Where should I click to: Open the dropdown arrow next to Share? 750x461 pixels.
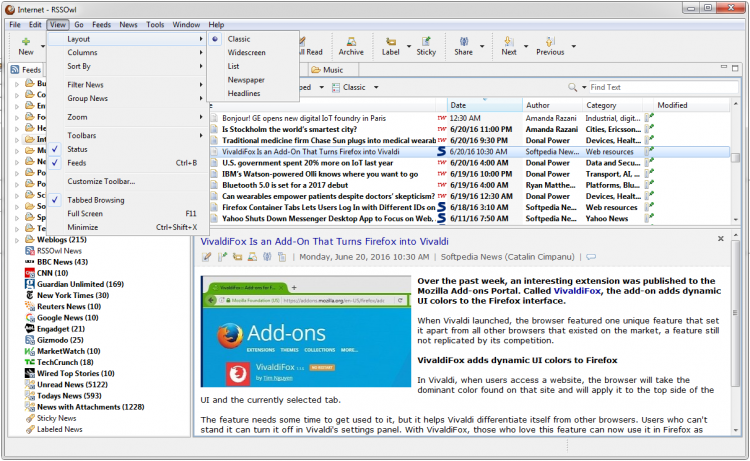[x=482, y=46]
